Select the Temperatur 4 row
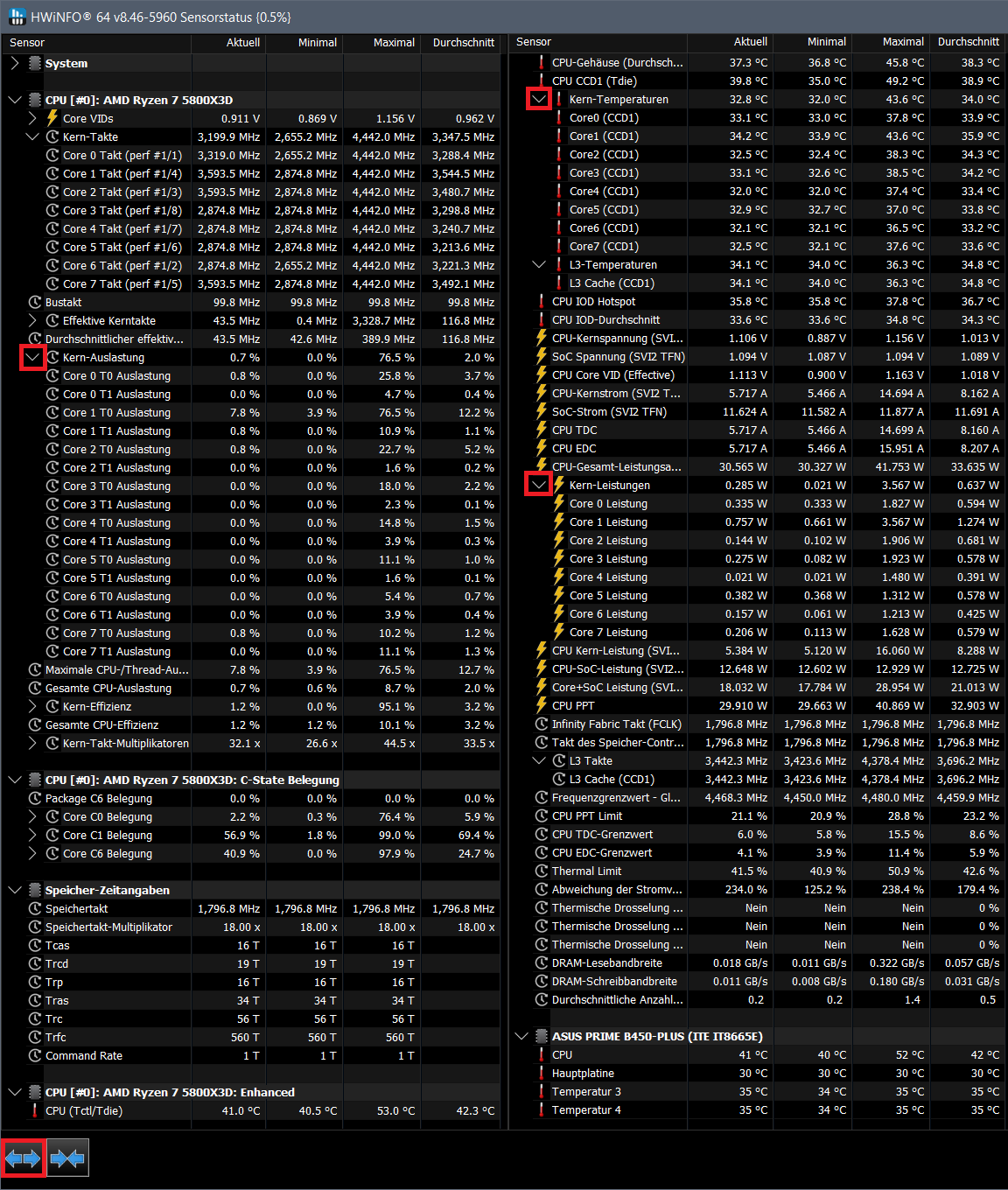1008x1190 pixels. (x=757, y=1109)
